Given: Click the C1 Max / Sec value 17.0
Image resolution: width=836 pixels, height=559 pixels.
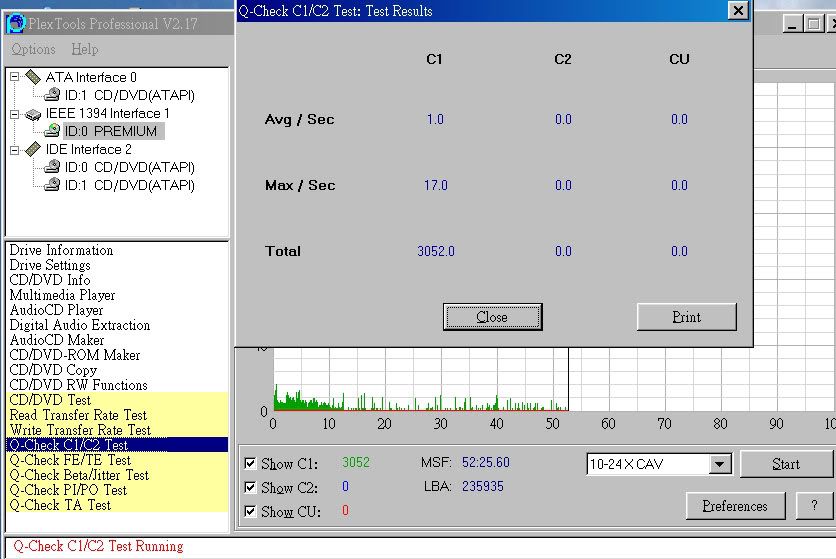Looking at the screenshot, I should click(436, 185).
